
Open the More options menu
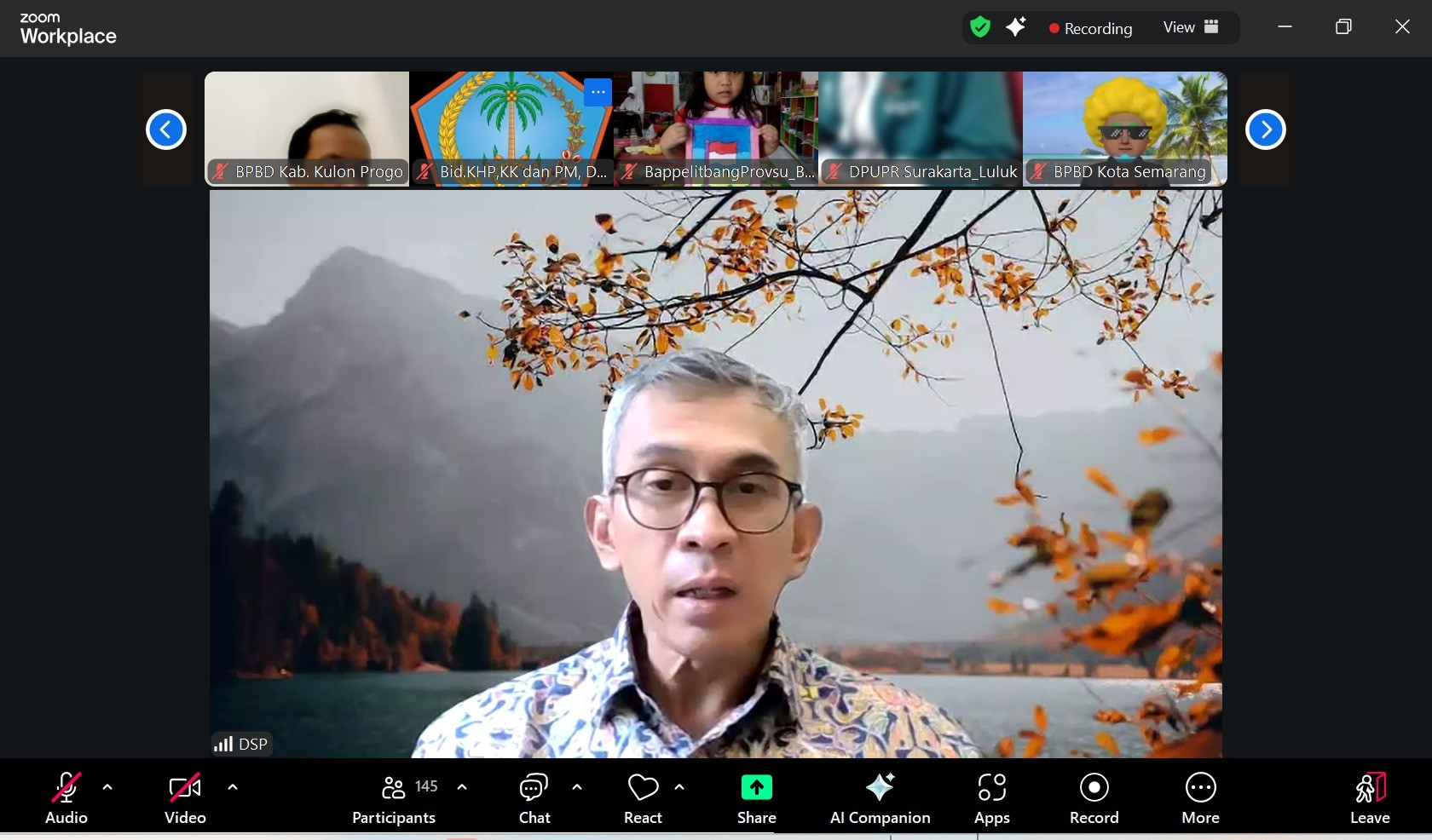point(1201,798)
